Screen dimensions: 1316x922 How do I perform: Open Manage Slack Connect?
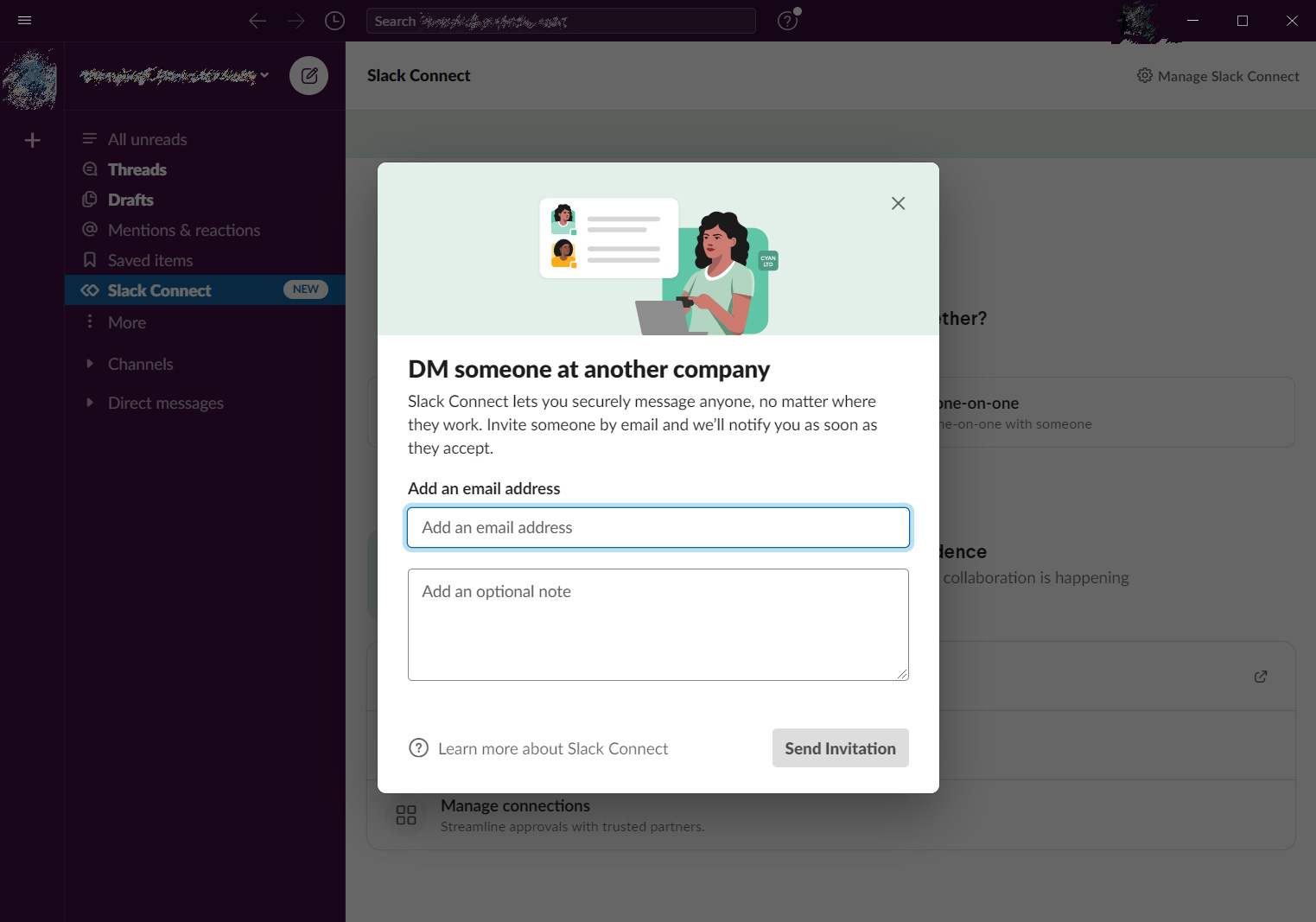coord(1218,76)
